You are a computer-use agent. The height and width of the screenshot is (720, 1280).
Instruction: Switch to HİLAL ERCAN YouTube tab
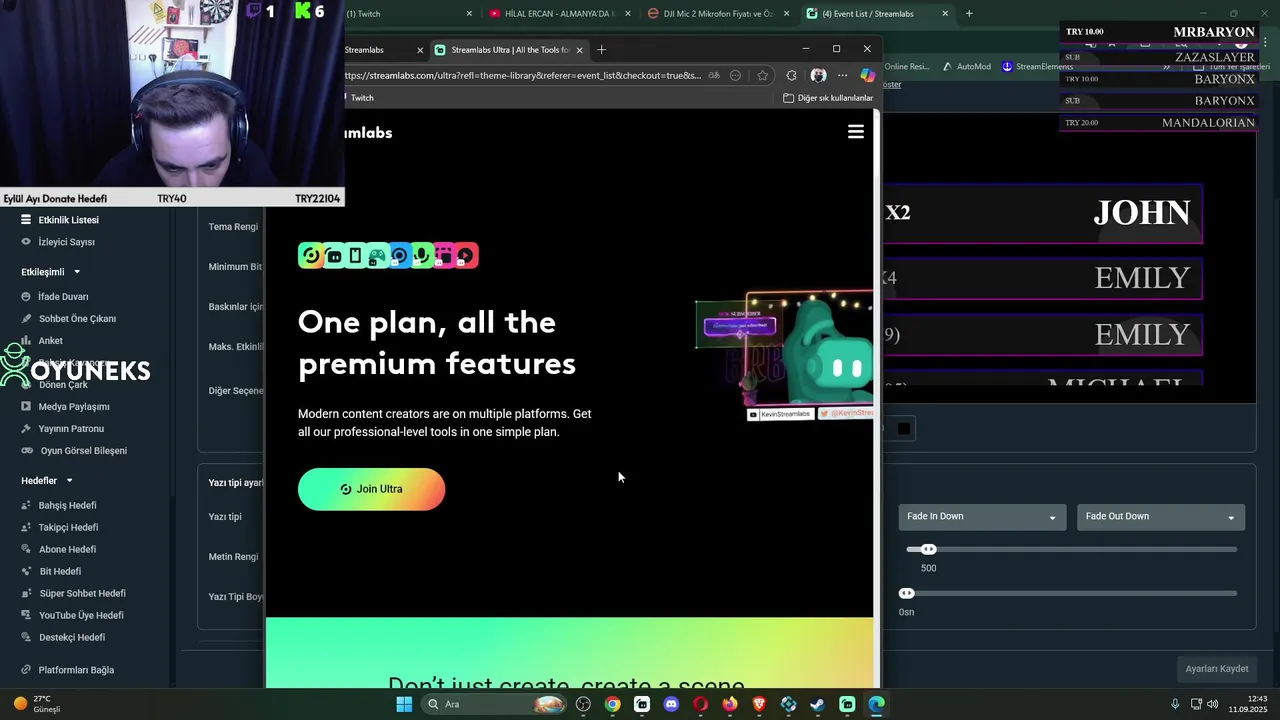pyautogui.click(x=558, y=14)
